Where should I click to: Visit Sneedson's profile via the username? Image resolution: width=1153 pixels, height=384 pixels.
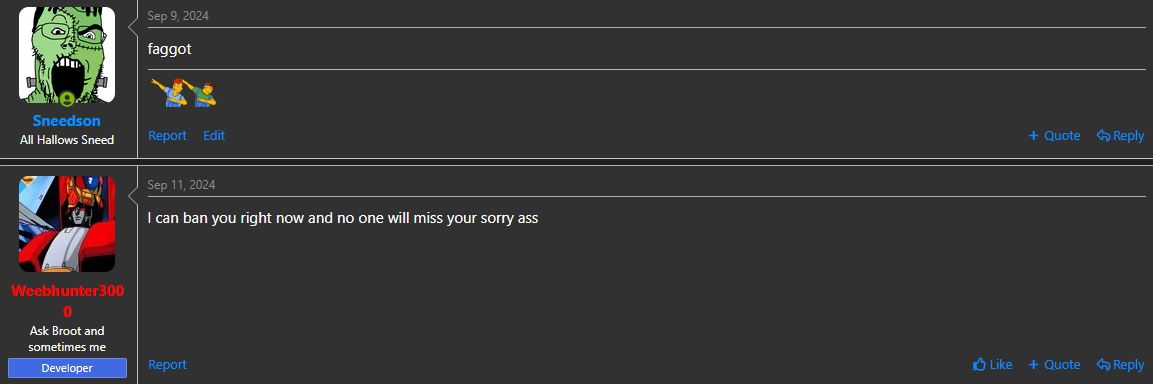67,121
